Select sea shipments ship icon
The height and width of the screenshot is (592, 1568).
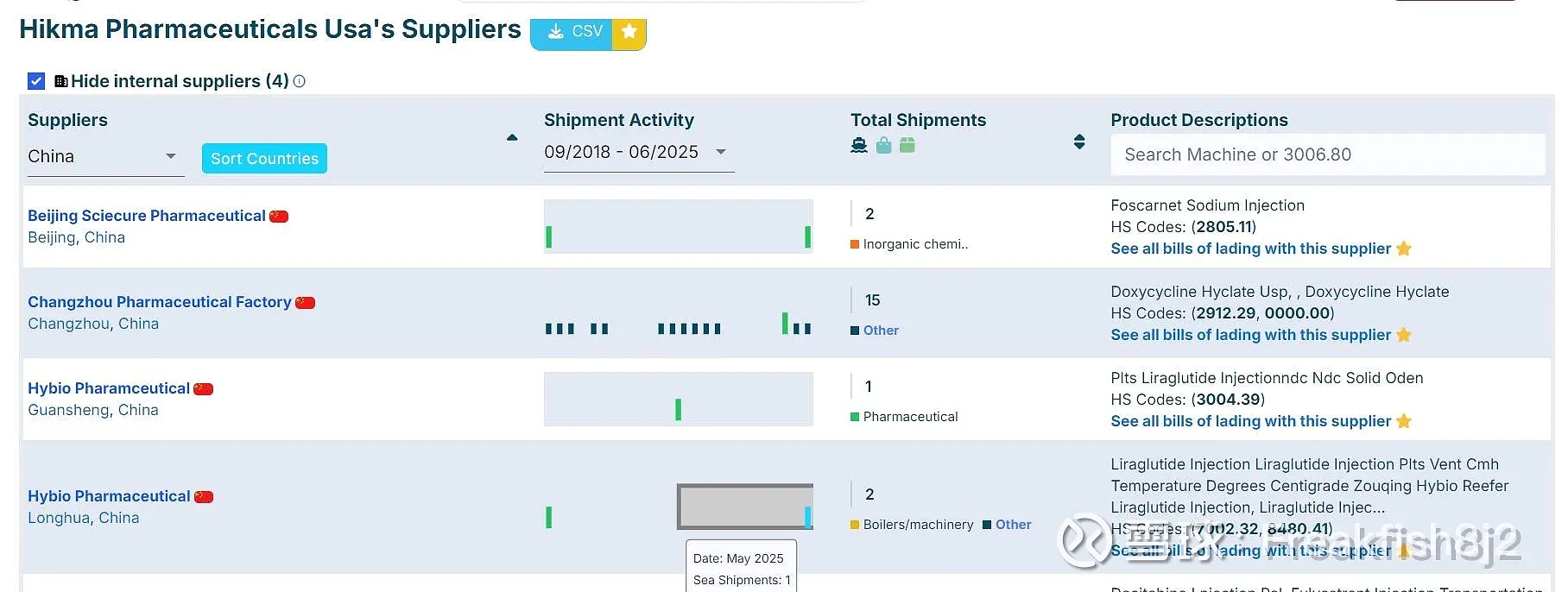tap(859, 145)
